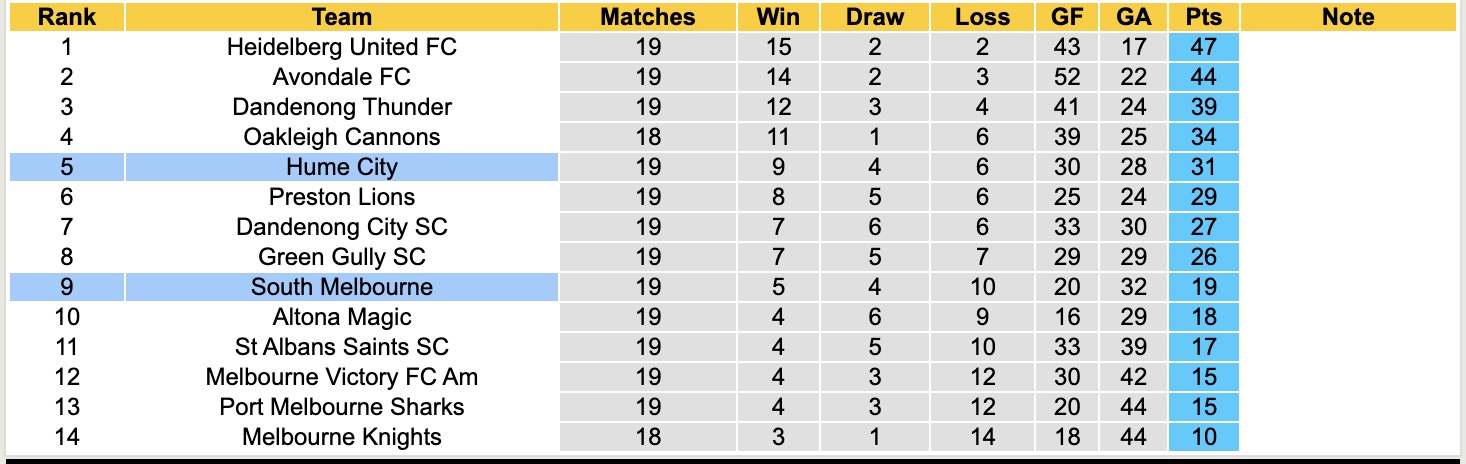Screen dimensions: 1466x464
Task: Click the 47 points cell for Heidelberg
Action: tap(1203, 47)
